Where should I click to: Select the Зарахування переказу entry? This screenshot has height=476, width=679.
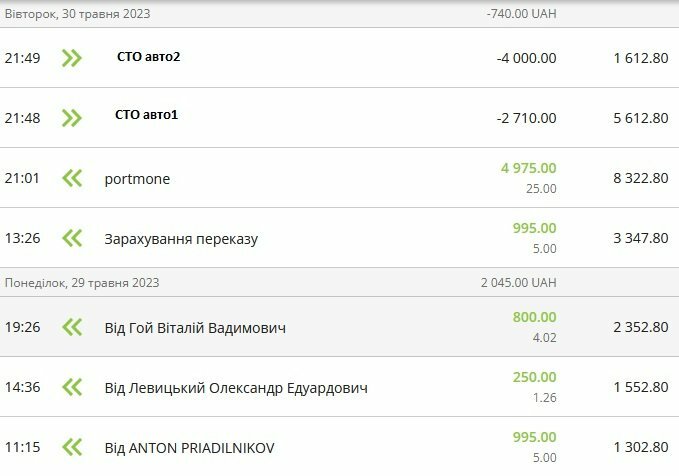[181, 239]
